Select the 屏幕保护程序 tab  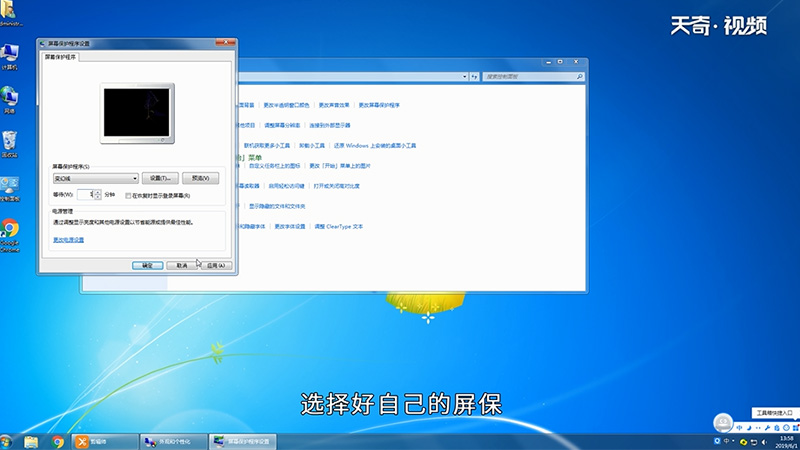[x=60, y=57]
